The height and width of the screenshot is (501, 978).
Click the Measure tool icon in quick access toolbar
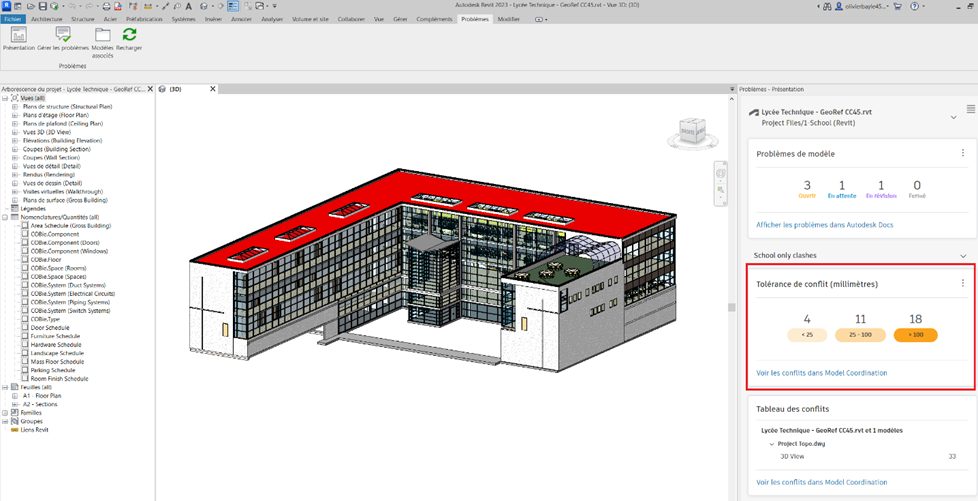tap(148, 6)
